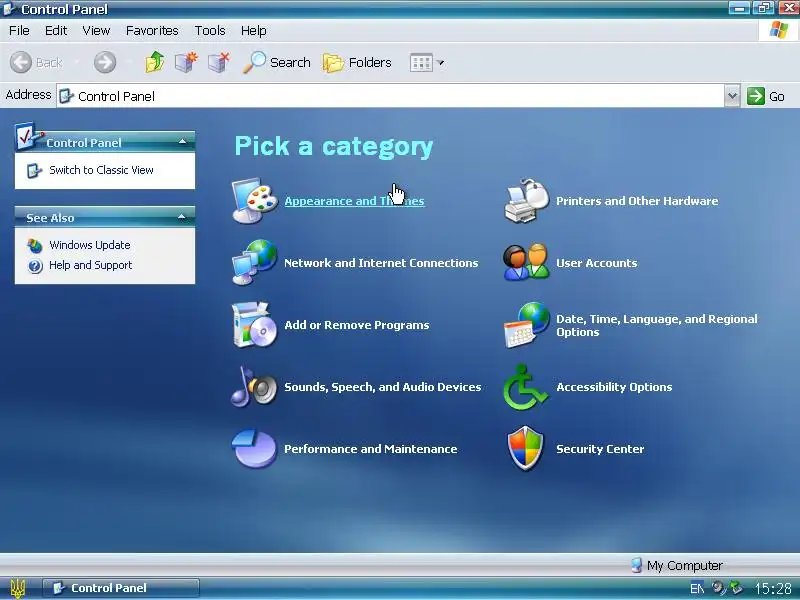Click the Control Panel taskbar button
The width and height of the screenshot is (800, 600).
click(x=120, y=588)
